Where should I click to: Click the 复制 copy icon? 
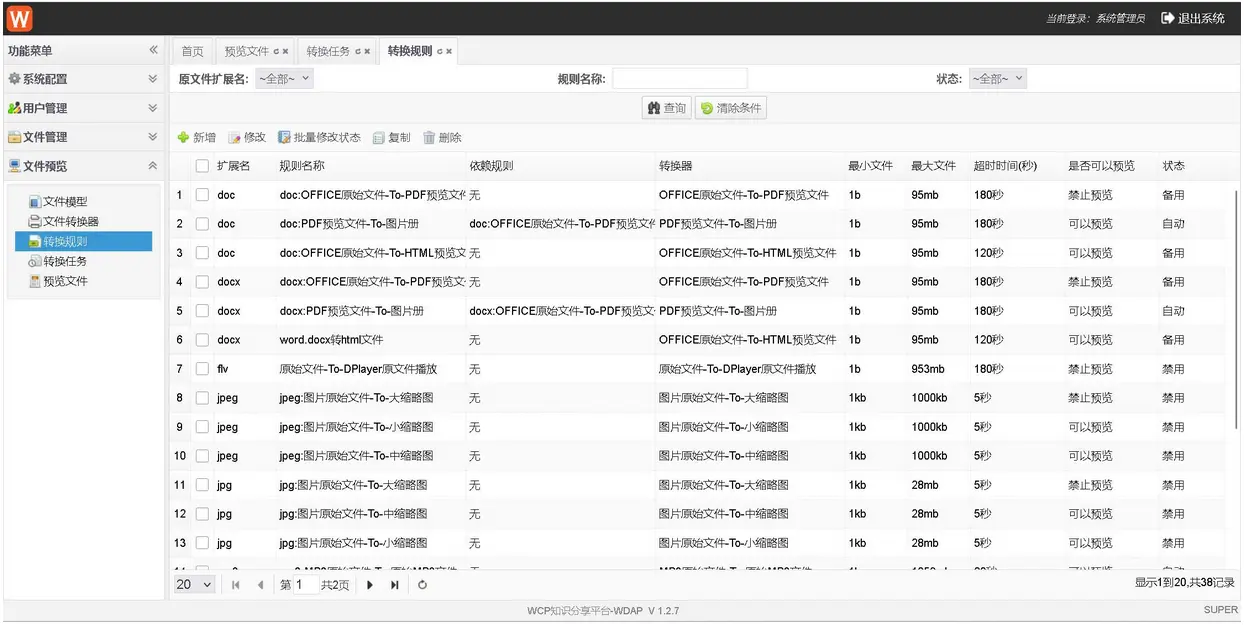pos(379,138)
